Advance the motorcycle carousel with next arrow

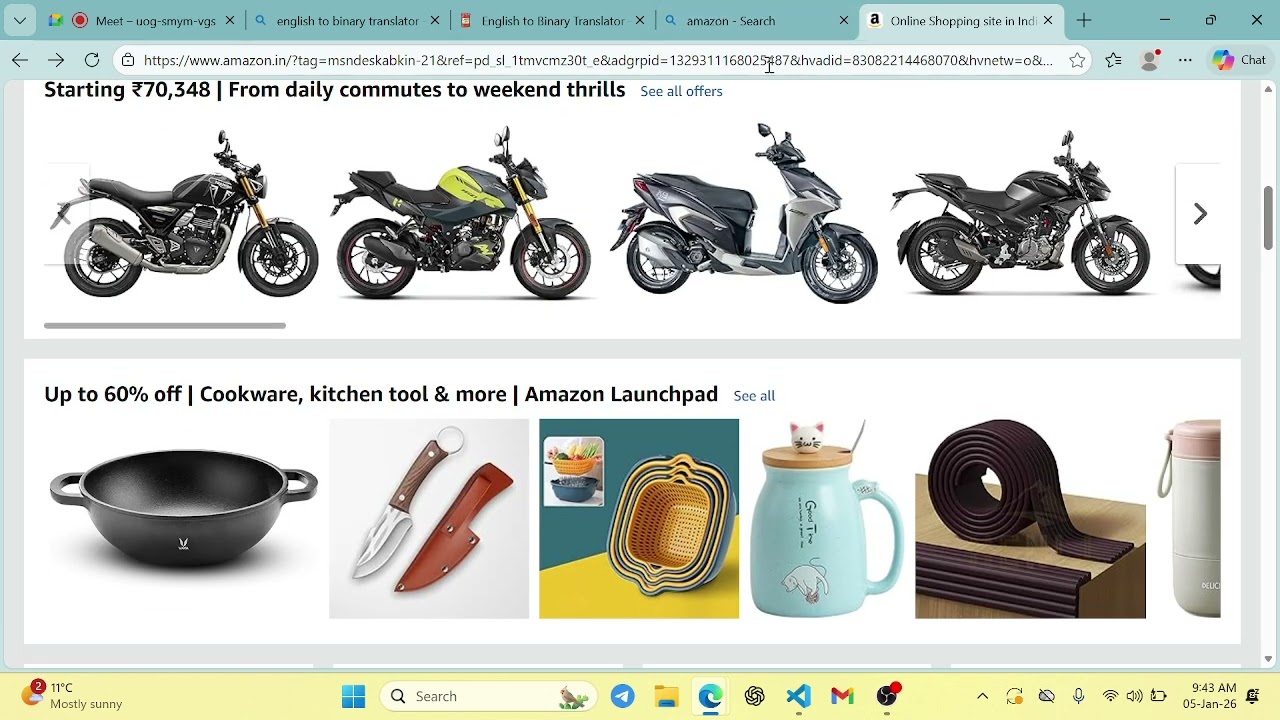click(x=1200, y=213)
